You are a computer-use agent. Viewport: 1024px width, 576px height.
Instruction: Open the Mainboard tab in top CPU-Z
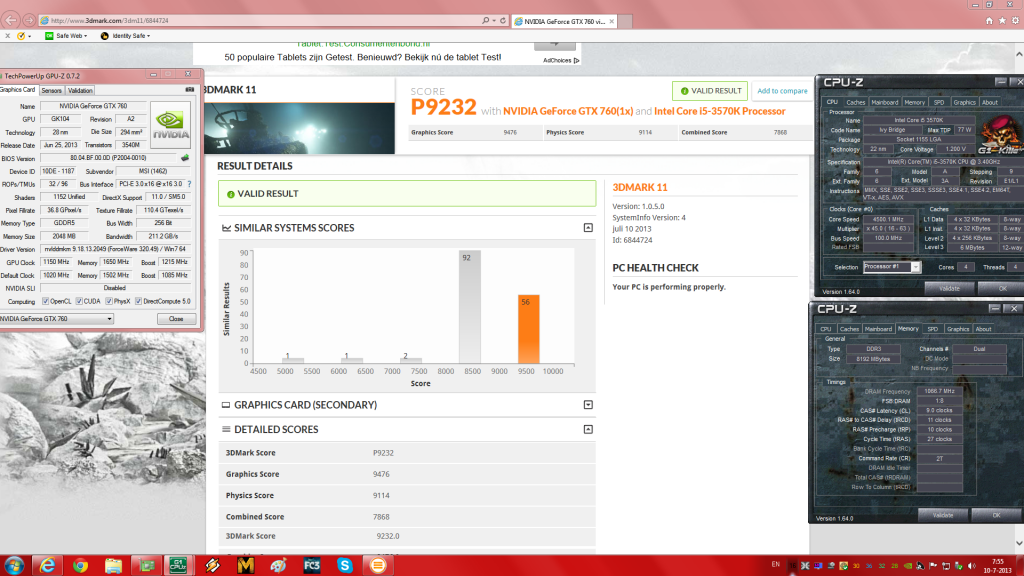point(885,103)
